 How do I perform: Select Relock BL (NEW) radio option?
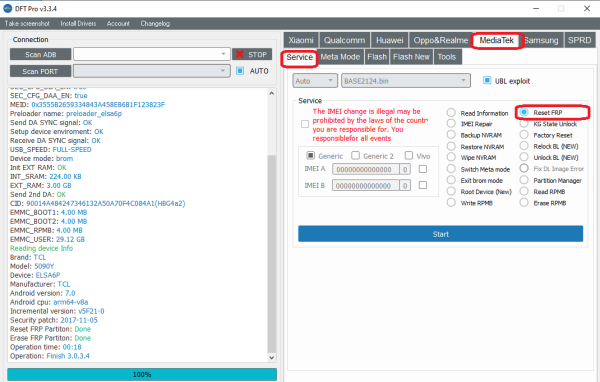coord(524,146)
